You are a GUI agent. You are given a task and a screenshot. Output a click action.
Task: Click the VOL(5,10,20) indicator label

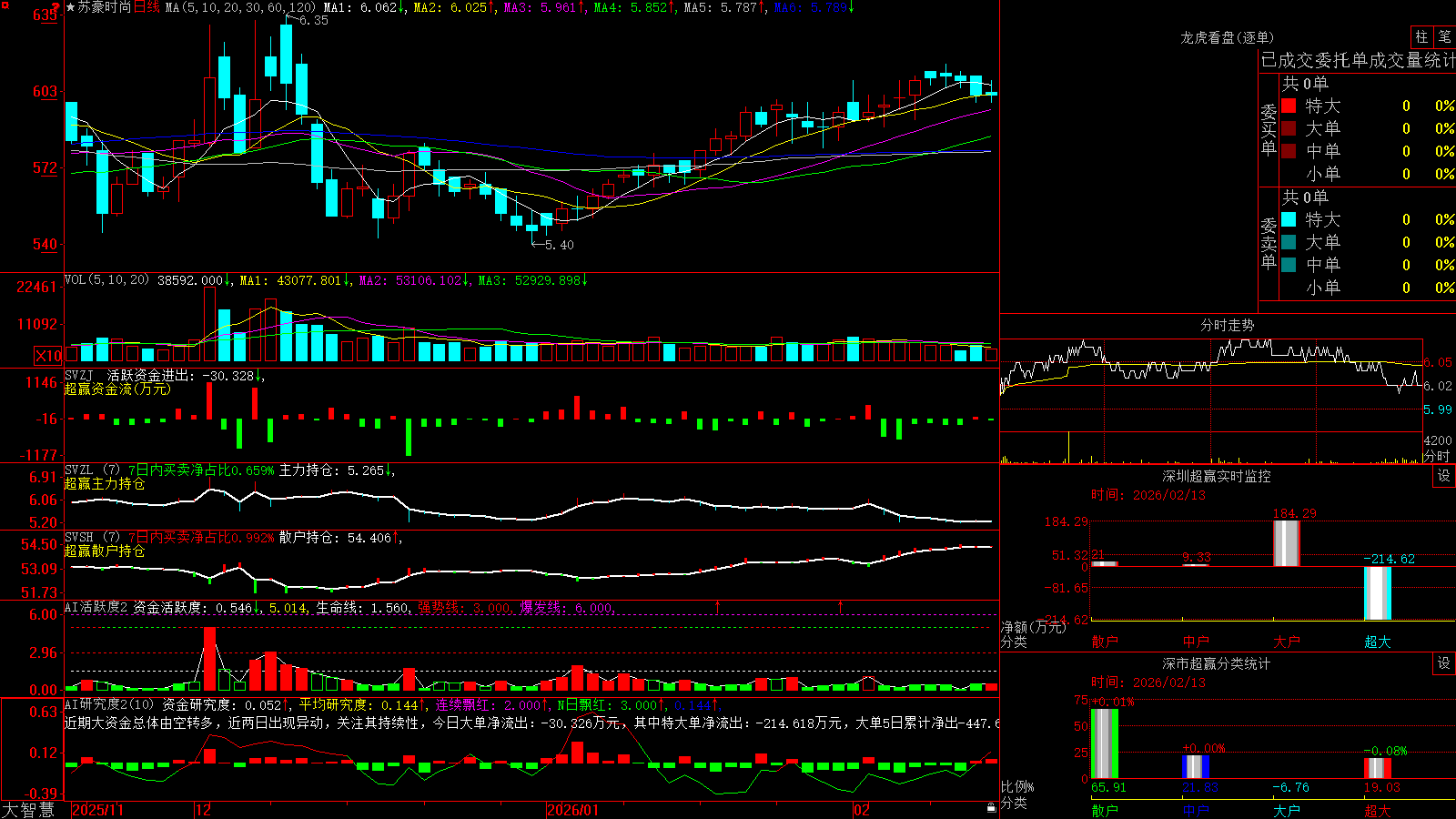106,280
